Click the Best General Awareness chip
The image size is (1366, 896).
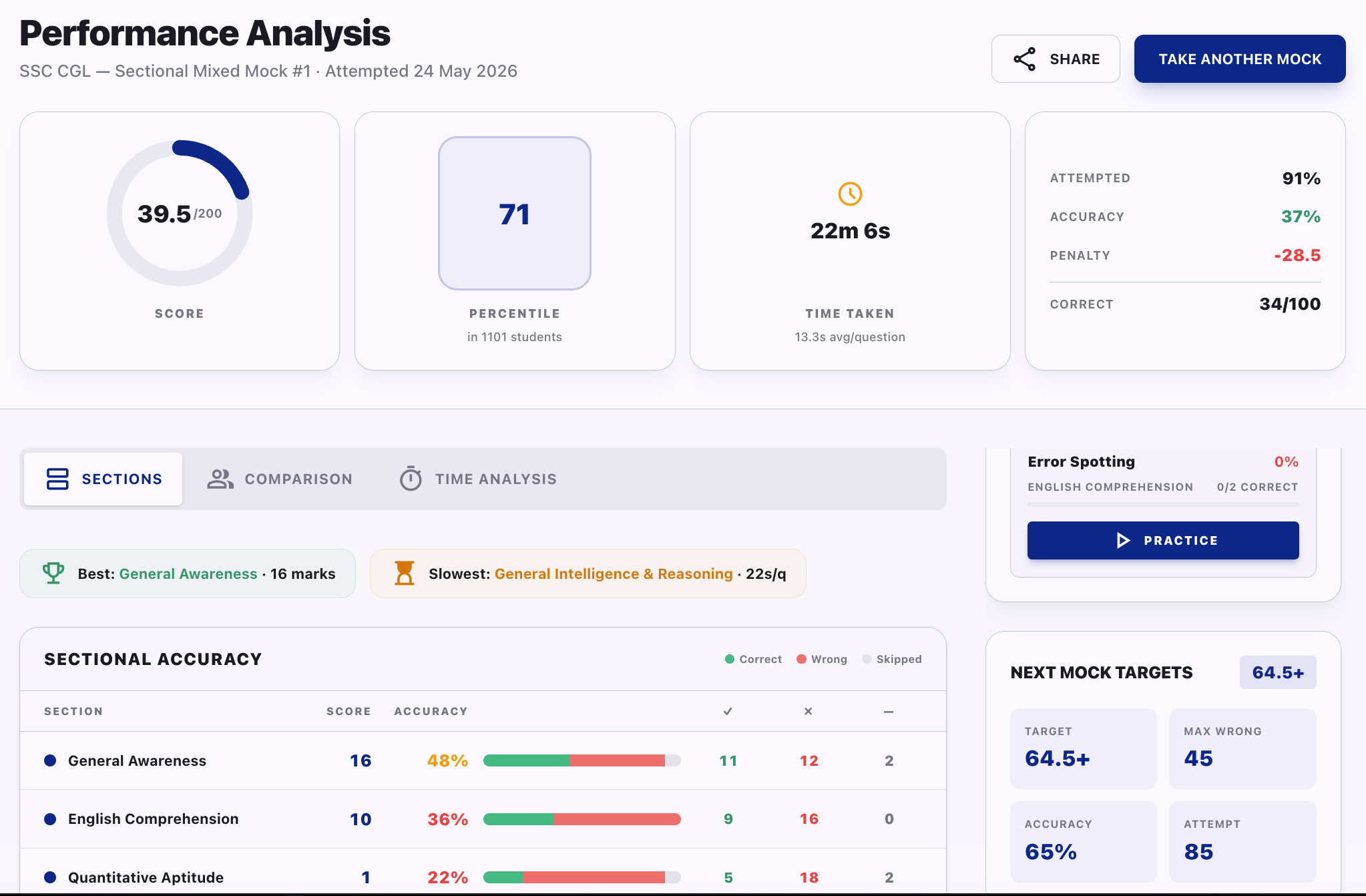point(188,574)
